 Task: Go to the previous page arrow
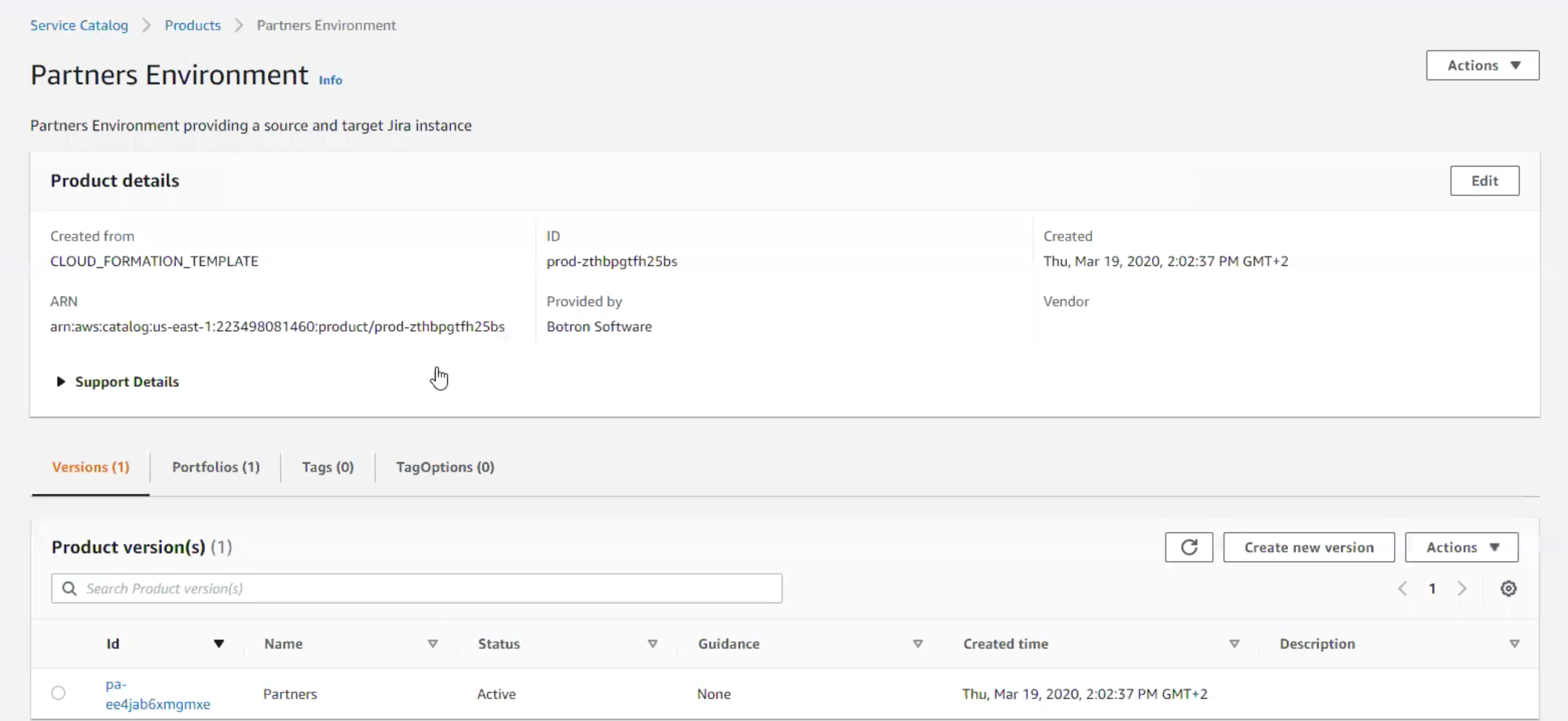tap(1402, 588)
